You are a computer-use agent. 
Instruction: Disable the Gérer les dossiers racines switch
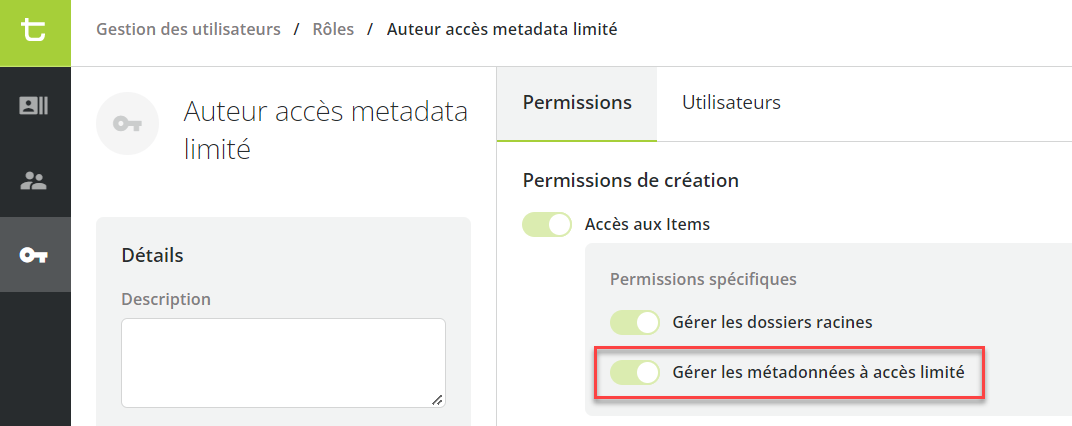[634, 322]
